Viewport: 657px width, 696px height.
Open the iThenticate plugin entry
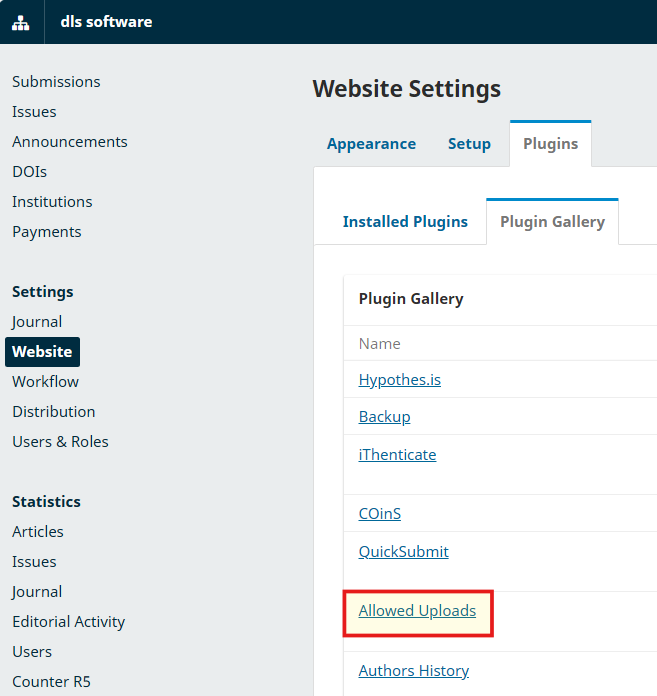pos(398,455)
